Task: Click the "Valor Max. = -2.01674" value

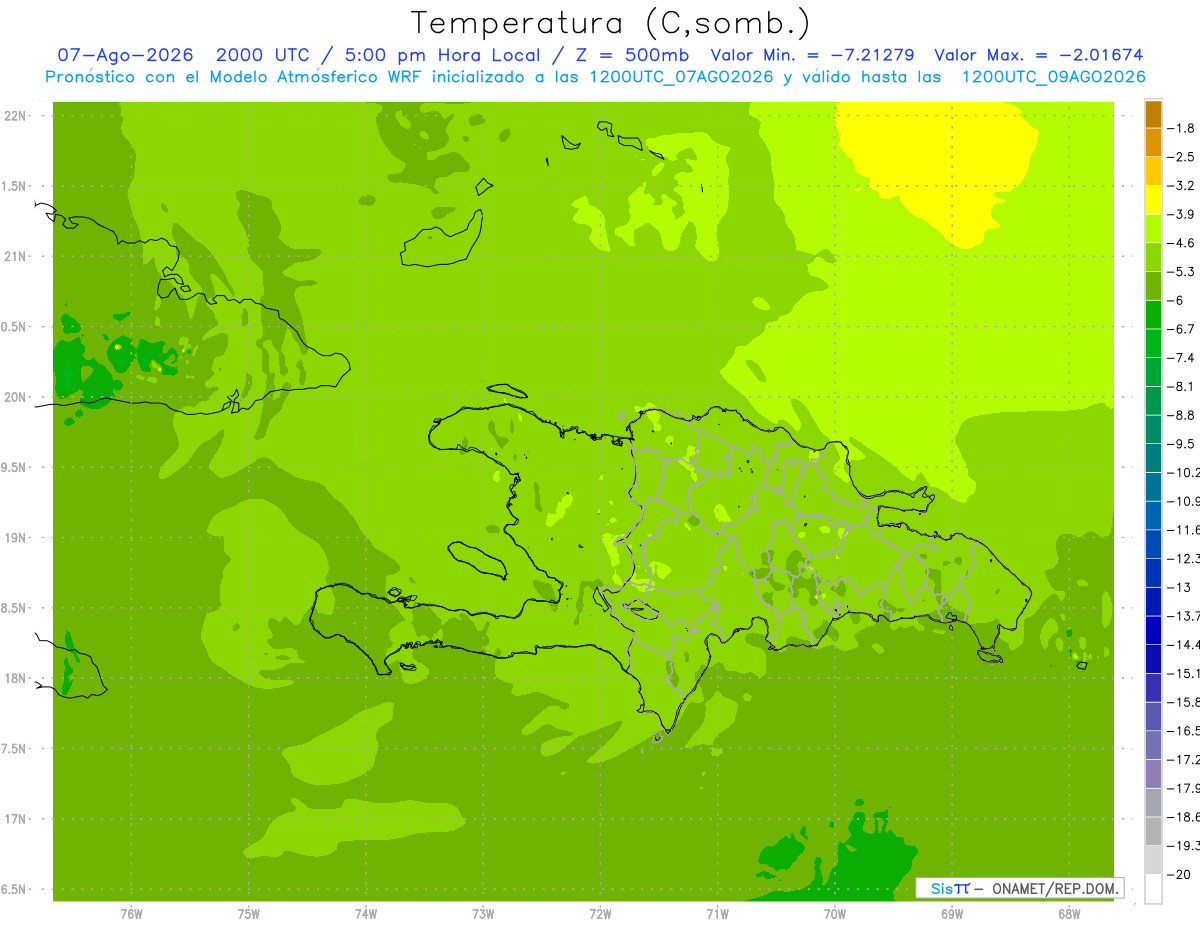Action: (1038, 55)
